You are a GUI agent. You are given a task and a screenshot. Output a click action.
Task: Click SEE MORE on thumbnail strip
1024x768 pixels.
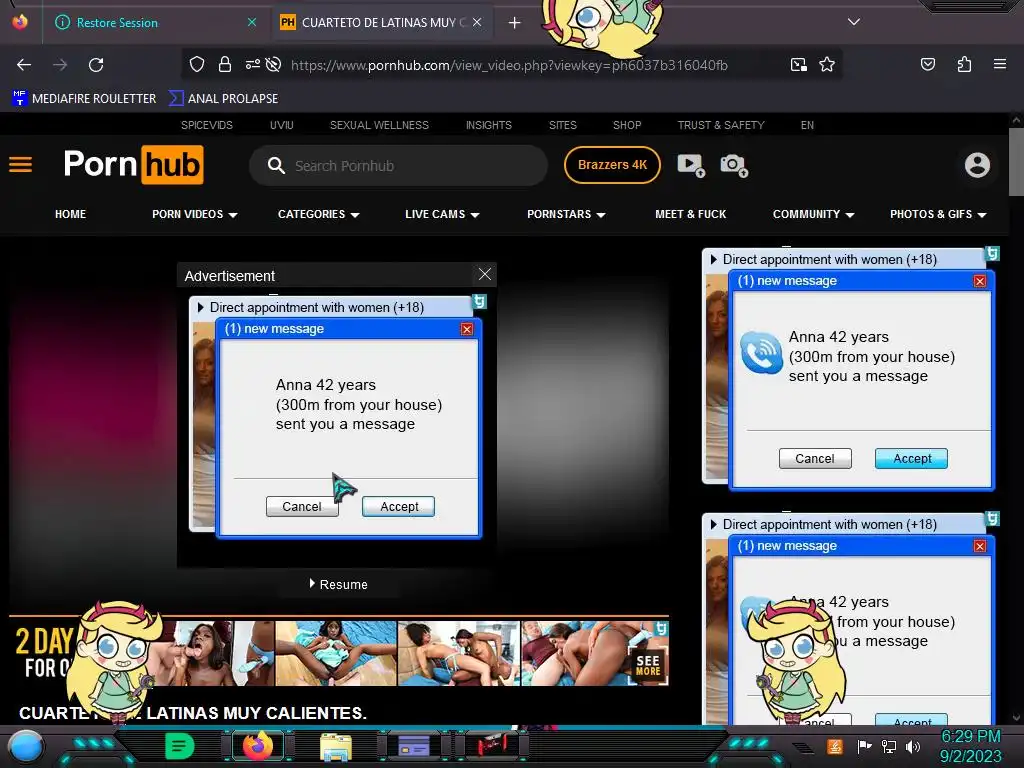pos(648,665)
